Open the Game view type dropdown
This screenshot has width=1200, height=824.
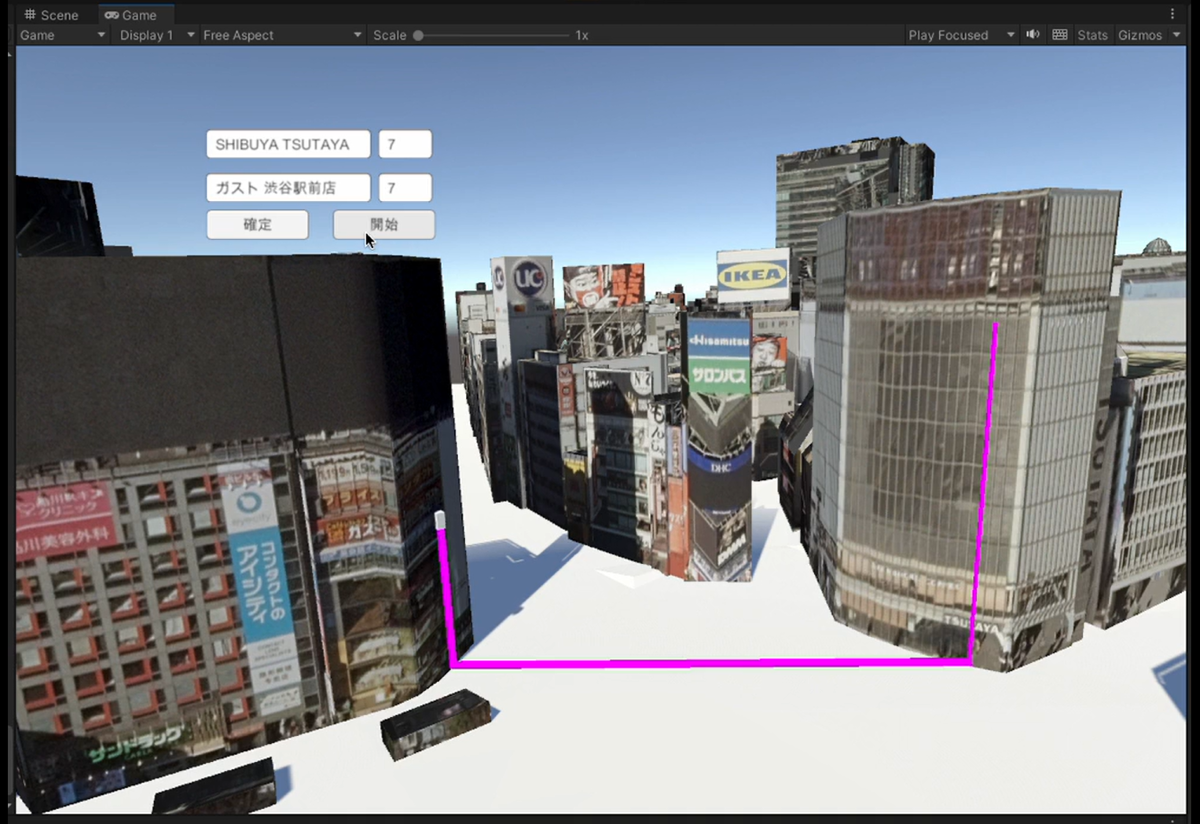62,35
